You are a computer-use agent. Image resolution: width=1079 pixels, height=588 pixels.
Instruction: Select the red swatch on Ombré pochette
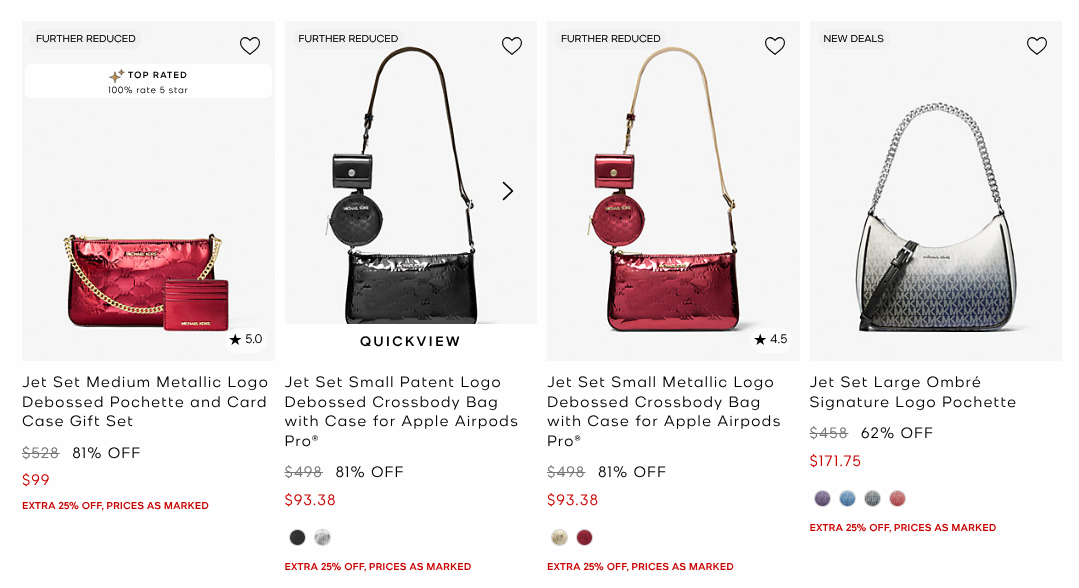(x=897, y=497)
